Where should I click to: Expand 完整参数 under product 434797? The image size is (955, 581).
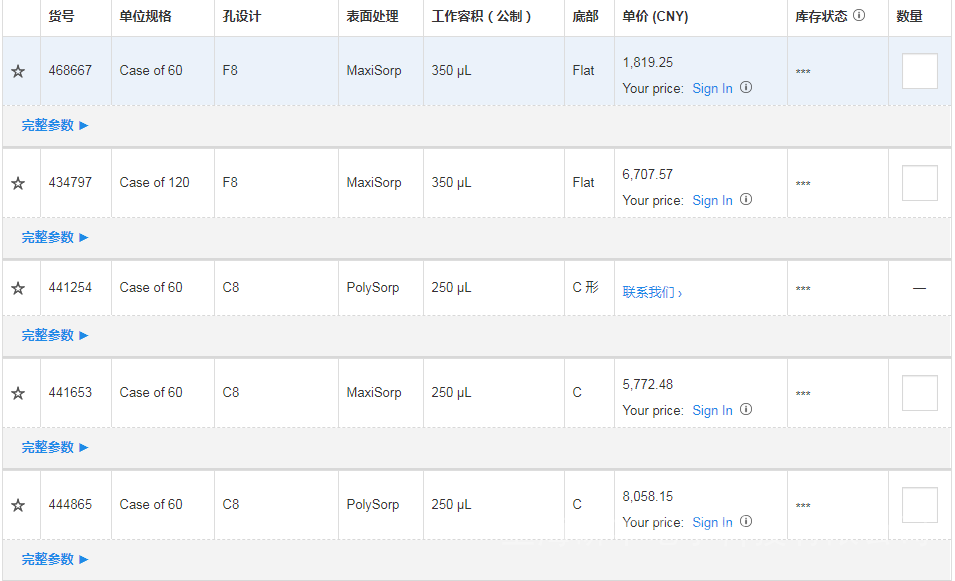click(x=55, y=238)
